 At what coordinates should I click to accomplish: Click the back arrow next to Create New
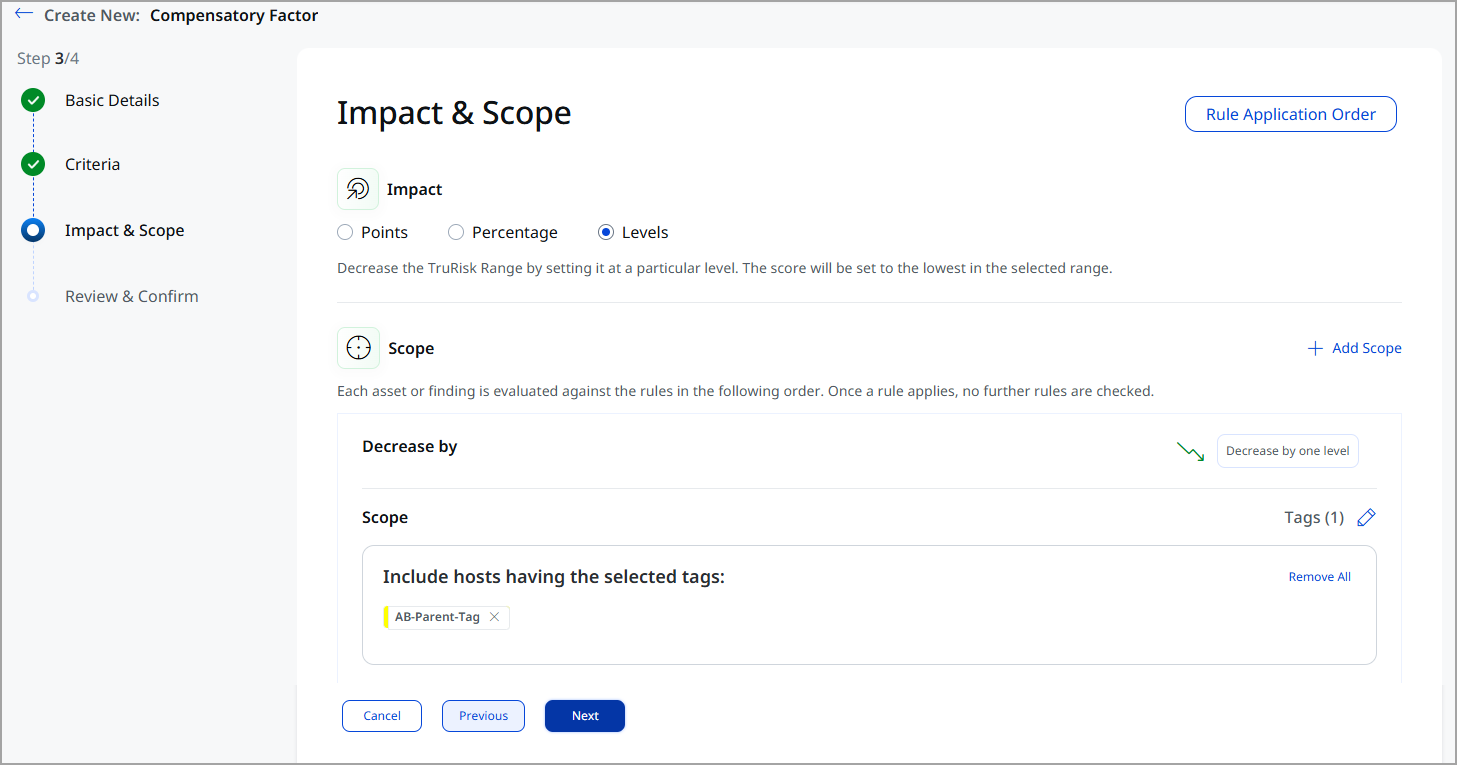[25, 14]
